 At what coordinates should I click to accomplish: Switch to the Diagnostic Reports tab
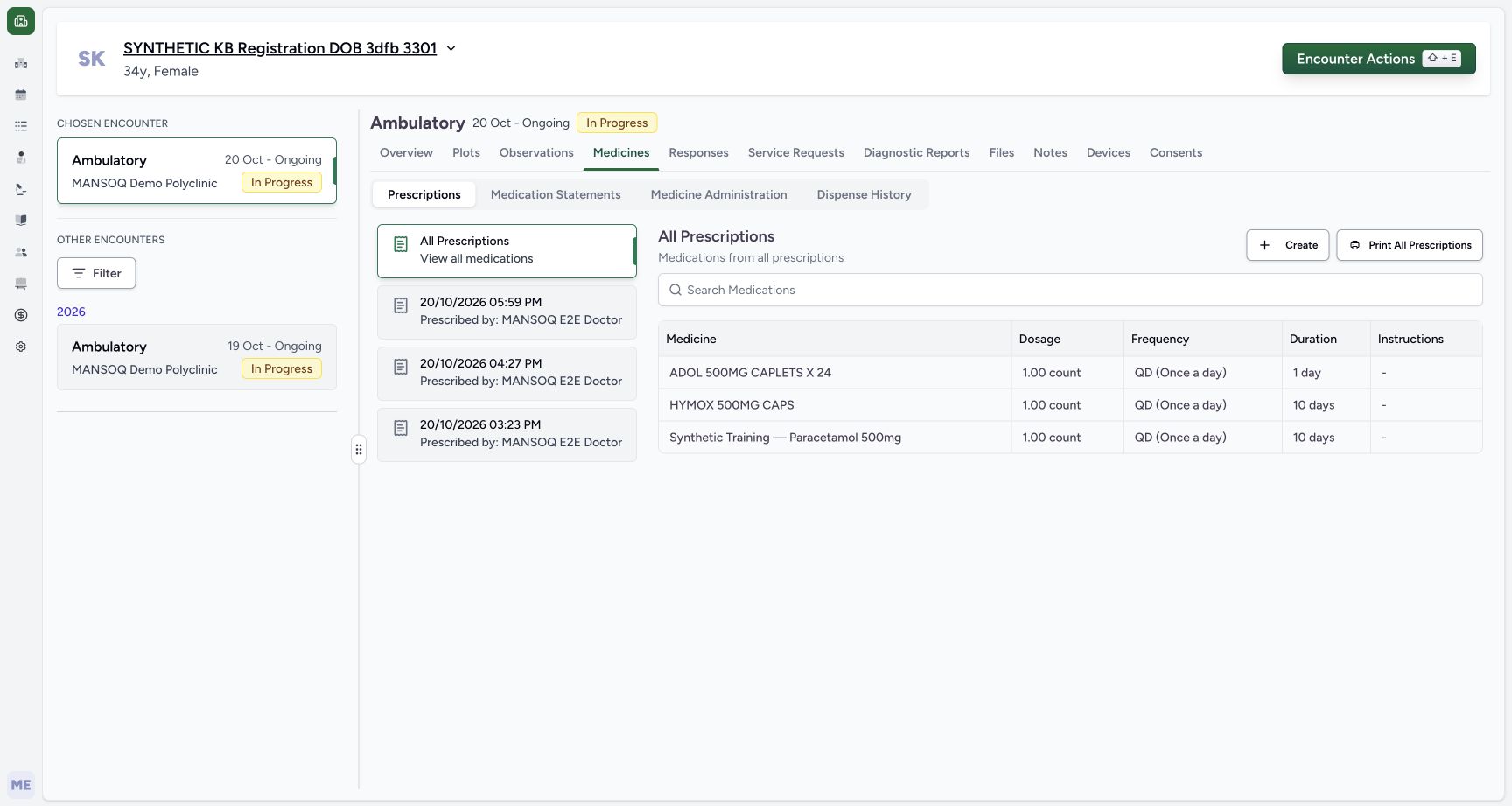(916, 152)
